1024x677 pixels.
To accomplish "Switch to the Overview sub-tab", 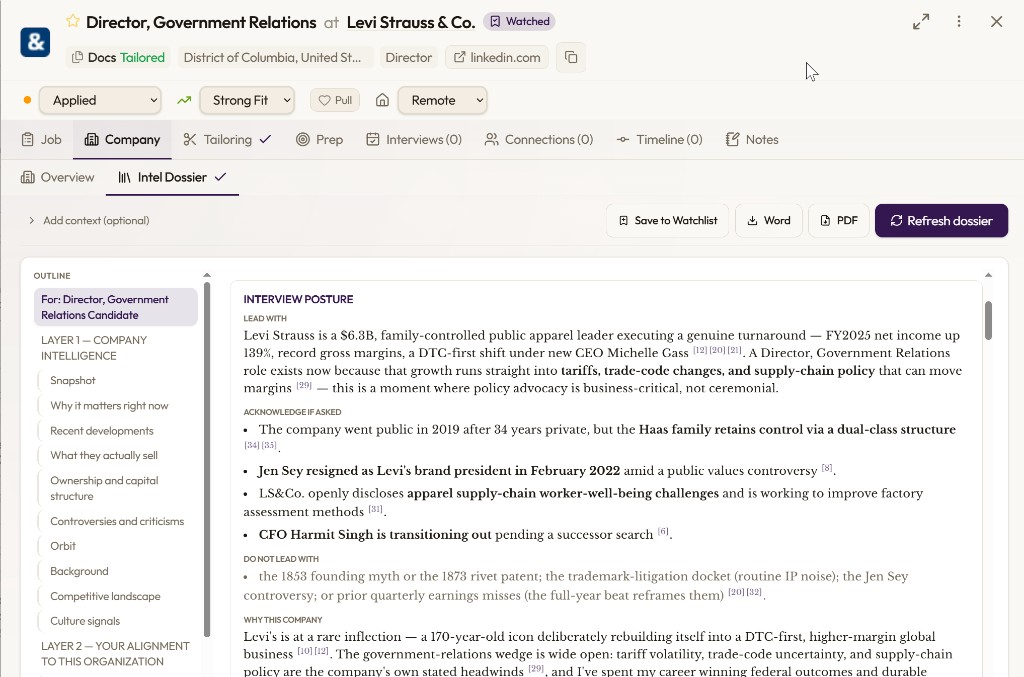I will [x=57, y=178].
